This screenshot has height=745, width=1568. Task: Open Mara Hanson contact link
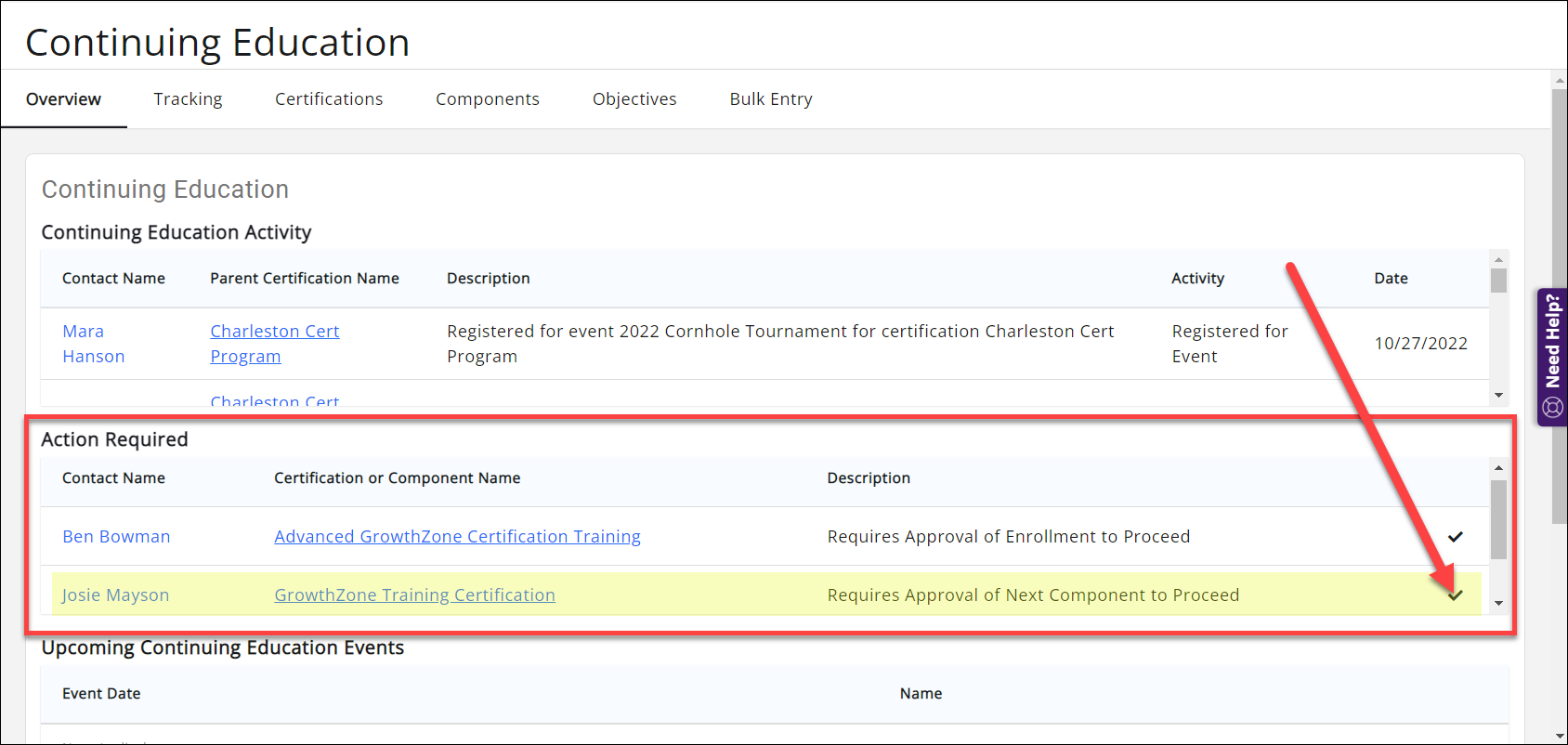[93, 344]
